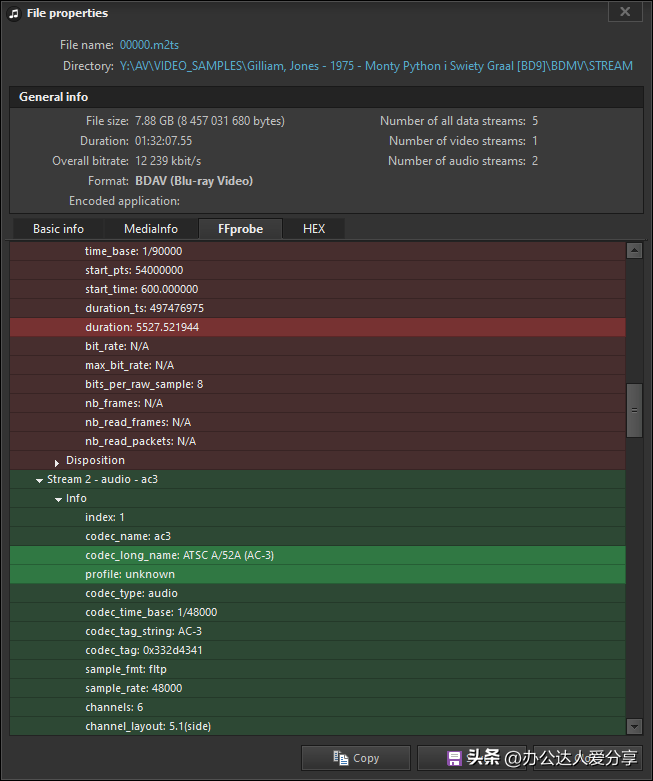Collapse the Stream 2 - audio - ac3 node
Screen dimensions: 653x781
pos(39,480)
